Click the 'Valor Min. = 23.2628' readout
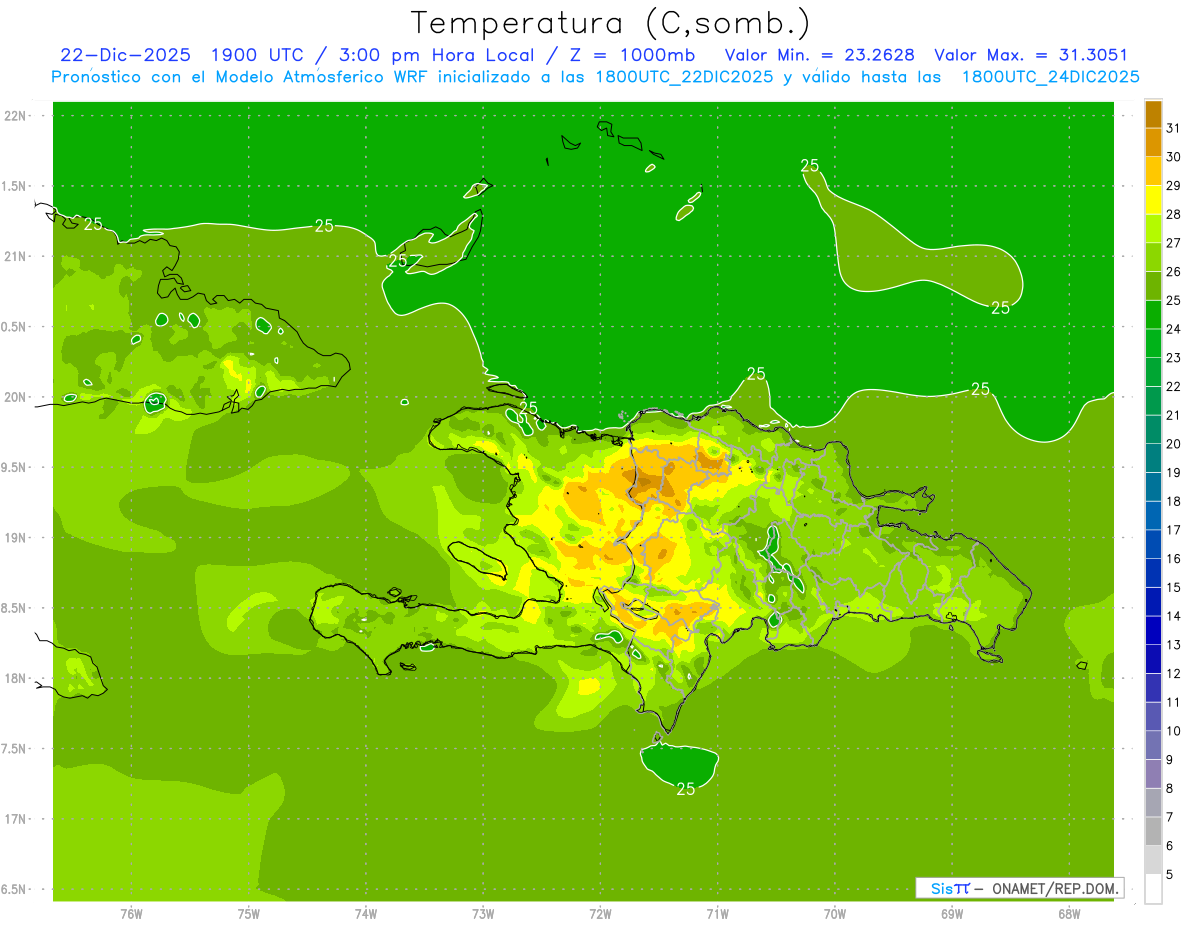Viewport: 1200px width, 927px height. 819,55
